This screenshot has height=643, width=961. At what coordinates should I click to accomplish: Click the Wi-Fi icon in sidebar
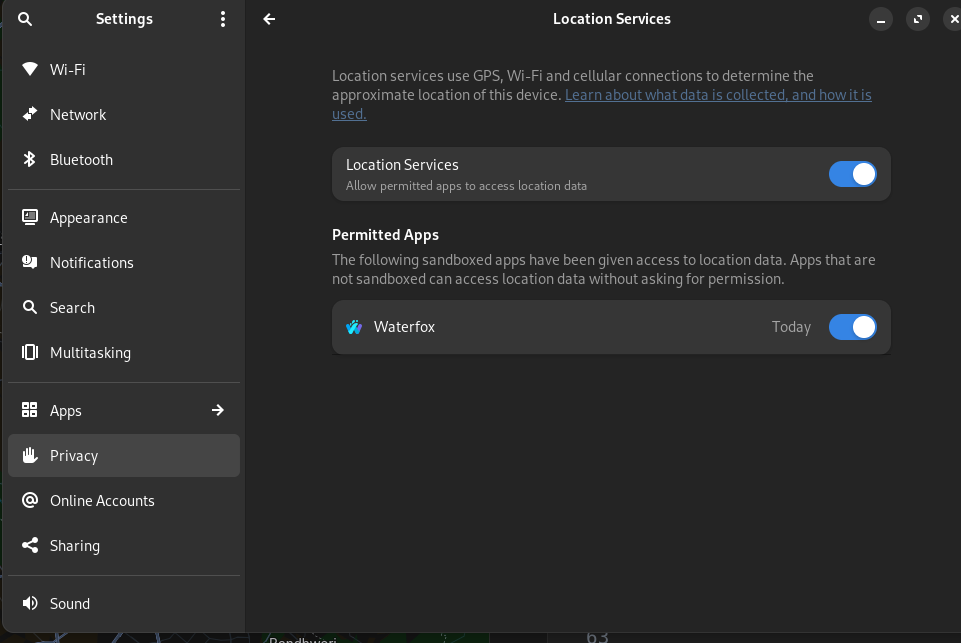29,69
